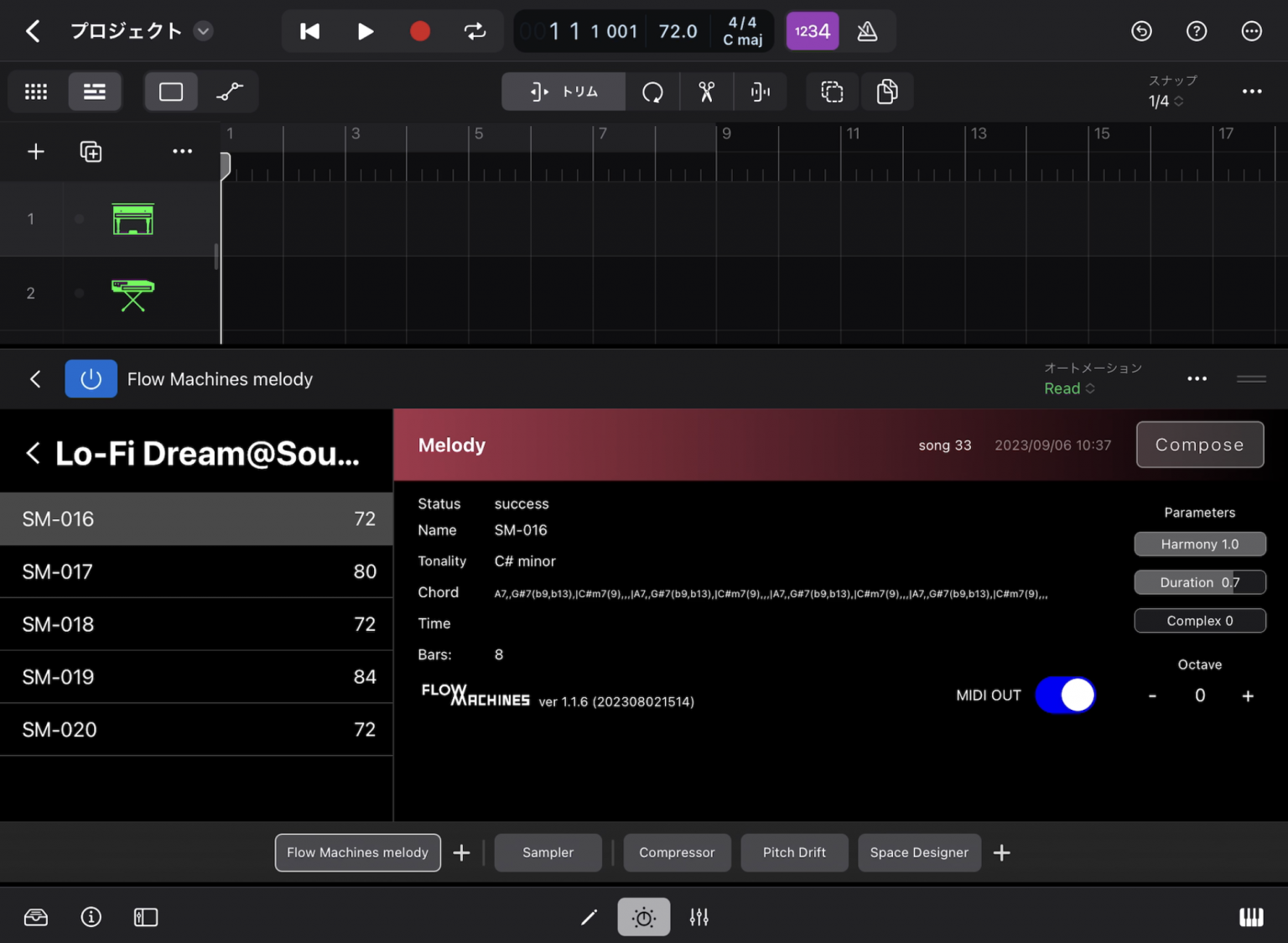Increase octave with the plus button
The image size is (1288, 943).
coord(1247,696)
